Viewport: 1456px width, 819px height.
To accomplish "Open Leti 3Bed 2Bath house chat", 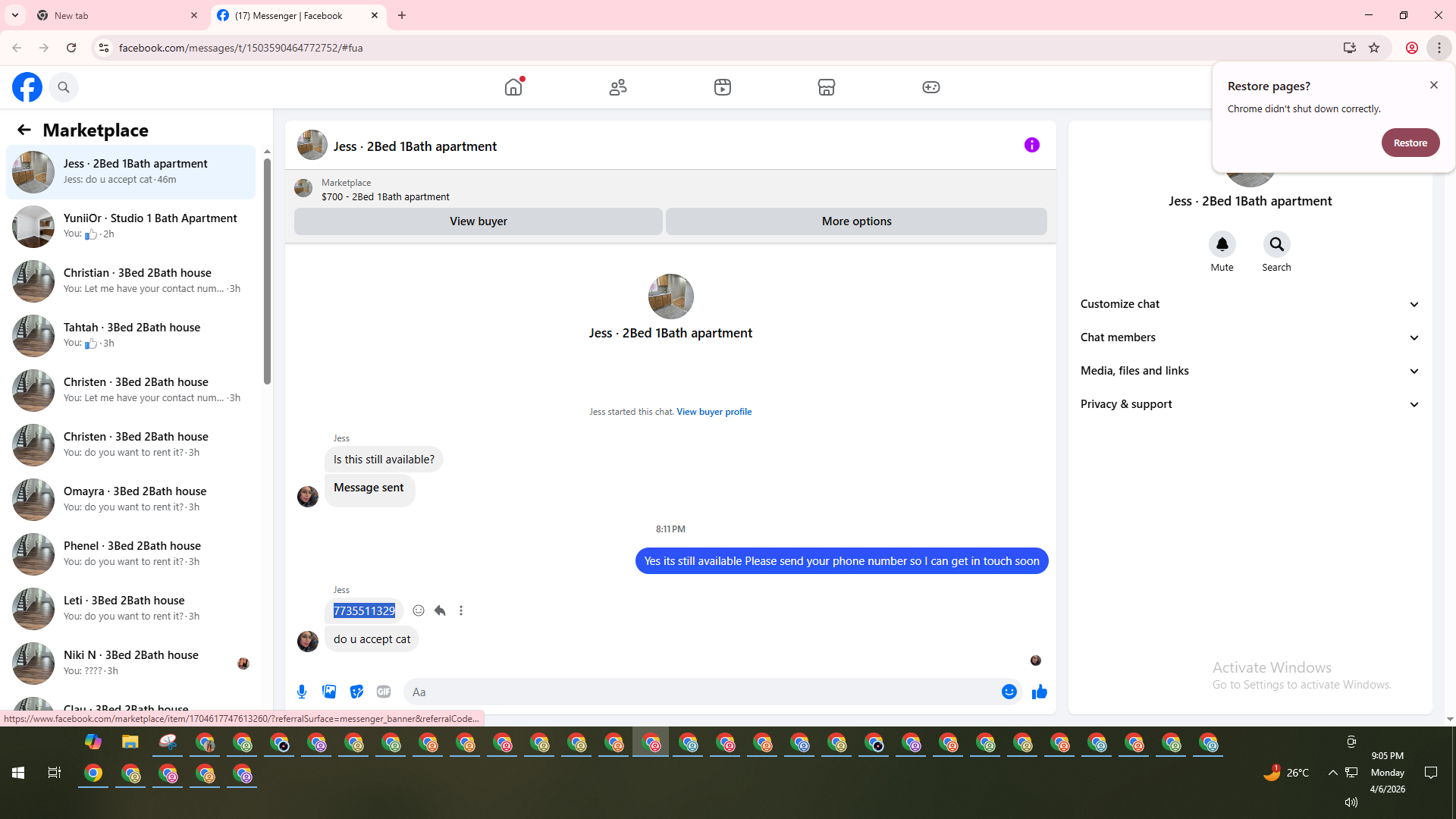I will 131,609.
